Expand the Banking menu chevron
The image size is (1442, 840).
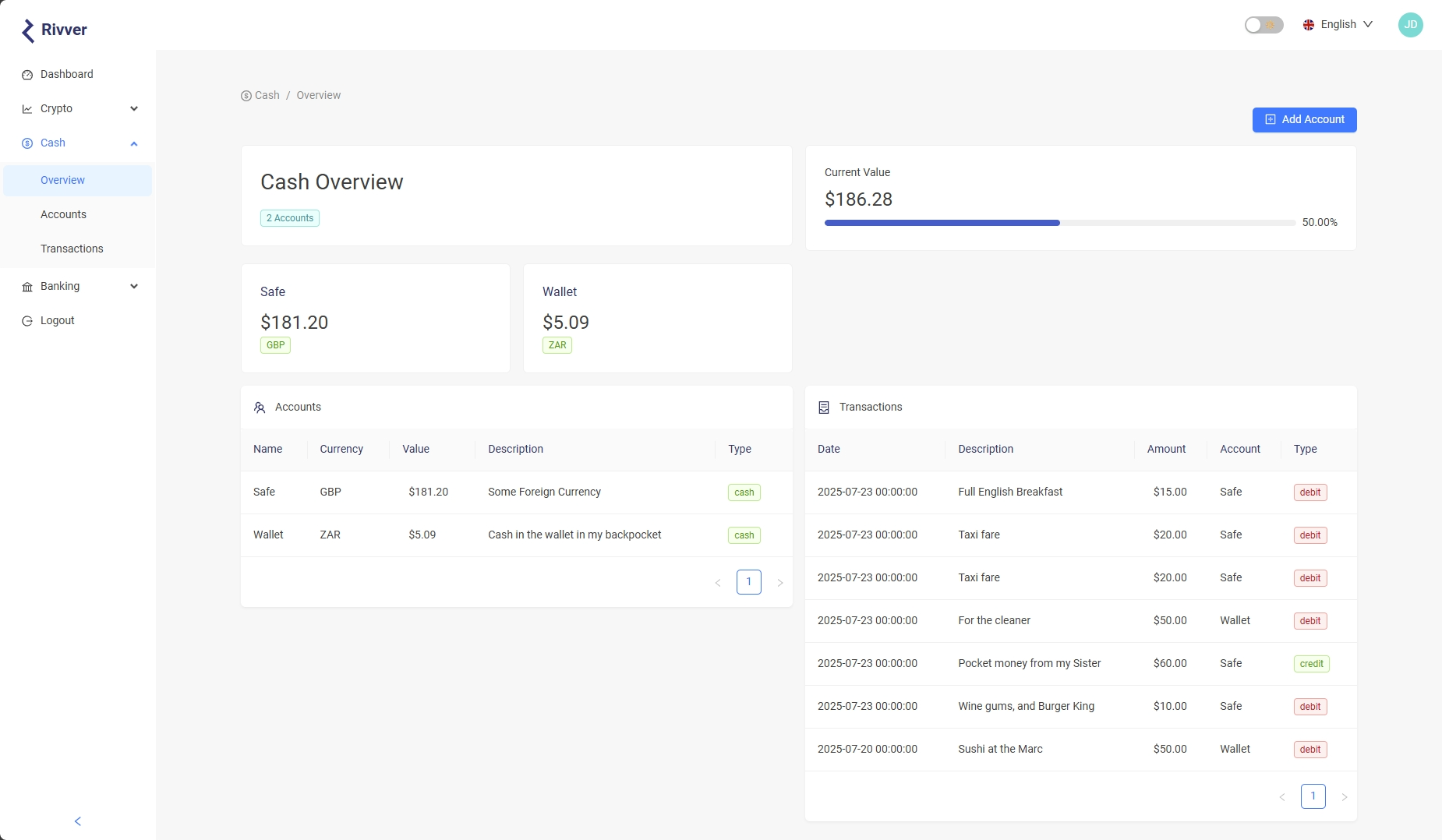pyautogui.click(x=134, y=287)
